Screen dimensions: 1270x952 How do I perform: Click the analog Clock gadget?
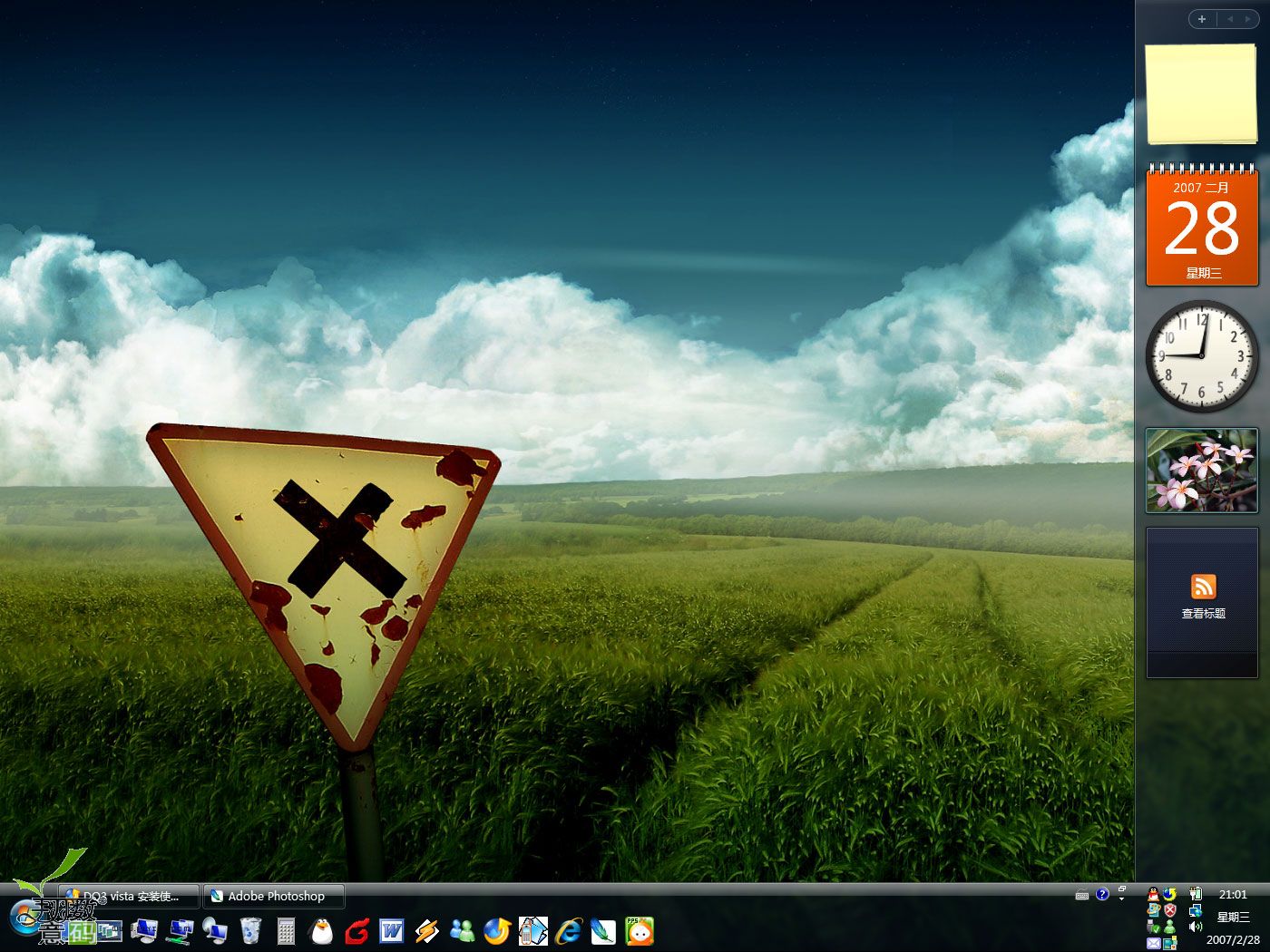coord(1202,355)
